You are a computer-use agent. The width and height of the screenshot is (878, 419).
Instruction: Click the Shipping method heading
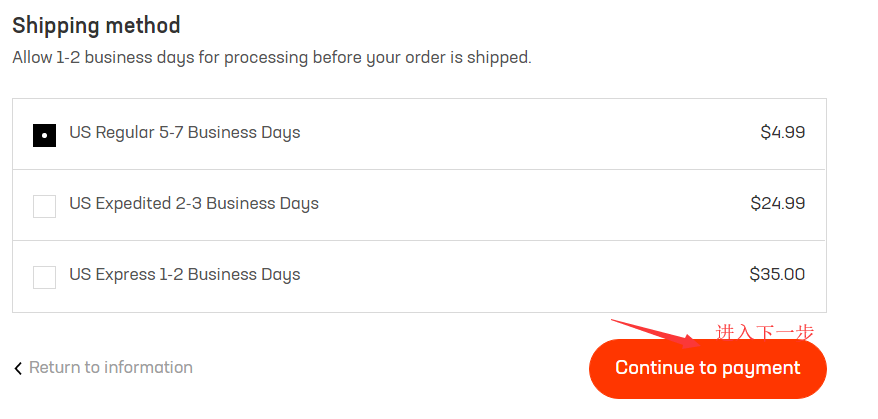point(96,25)
